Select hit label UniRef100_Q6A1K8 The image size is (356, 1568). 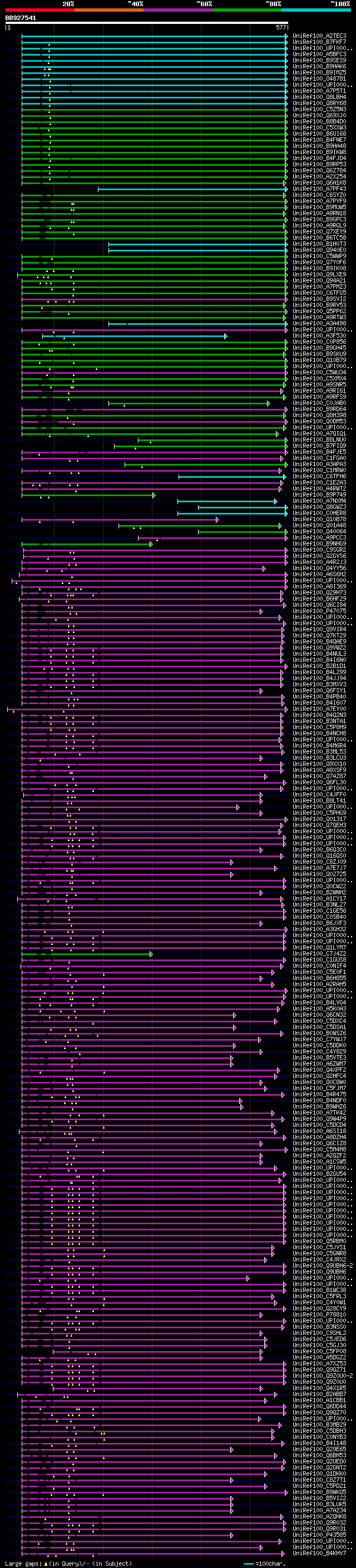point(319,182)
